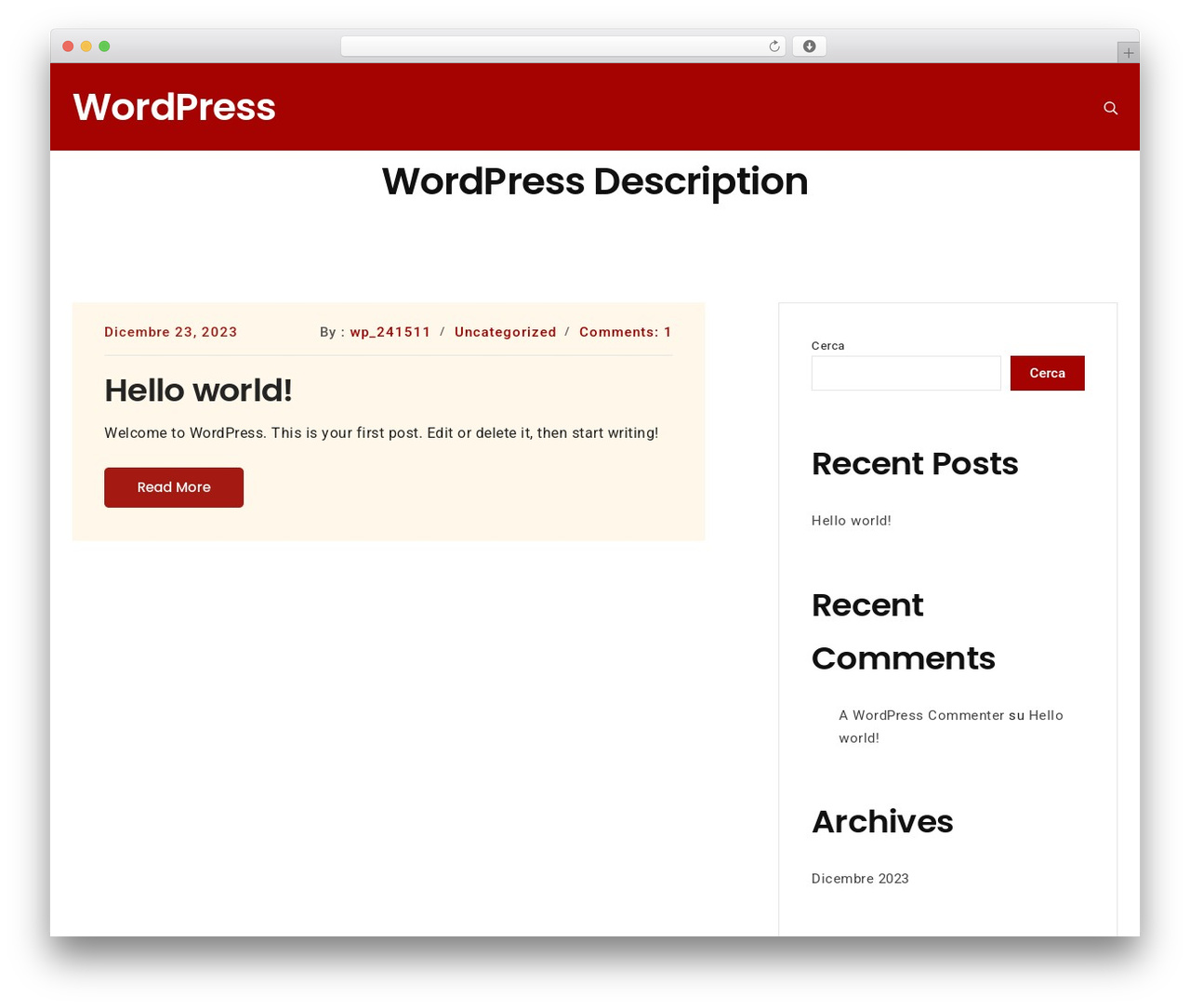Open the Uncategorized category link
This screenshot has width=1190, height=1008.
point(505,332)
